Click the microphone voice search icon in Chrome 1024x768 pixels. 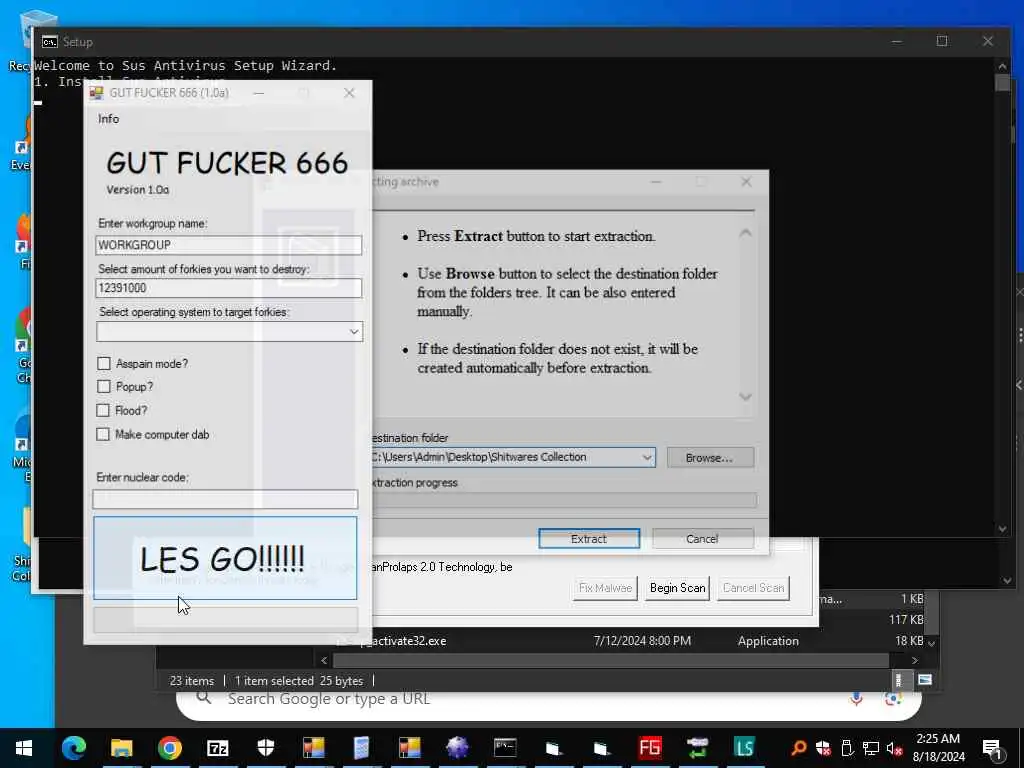pos(856,699)
